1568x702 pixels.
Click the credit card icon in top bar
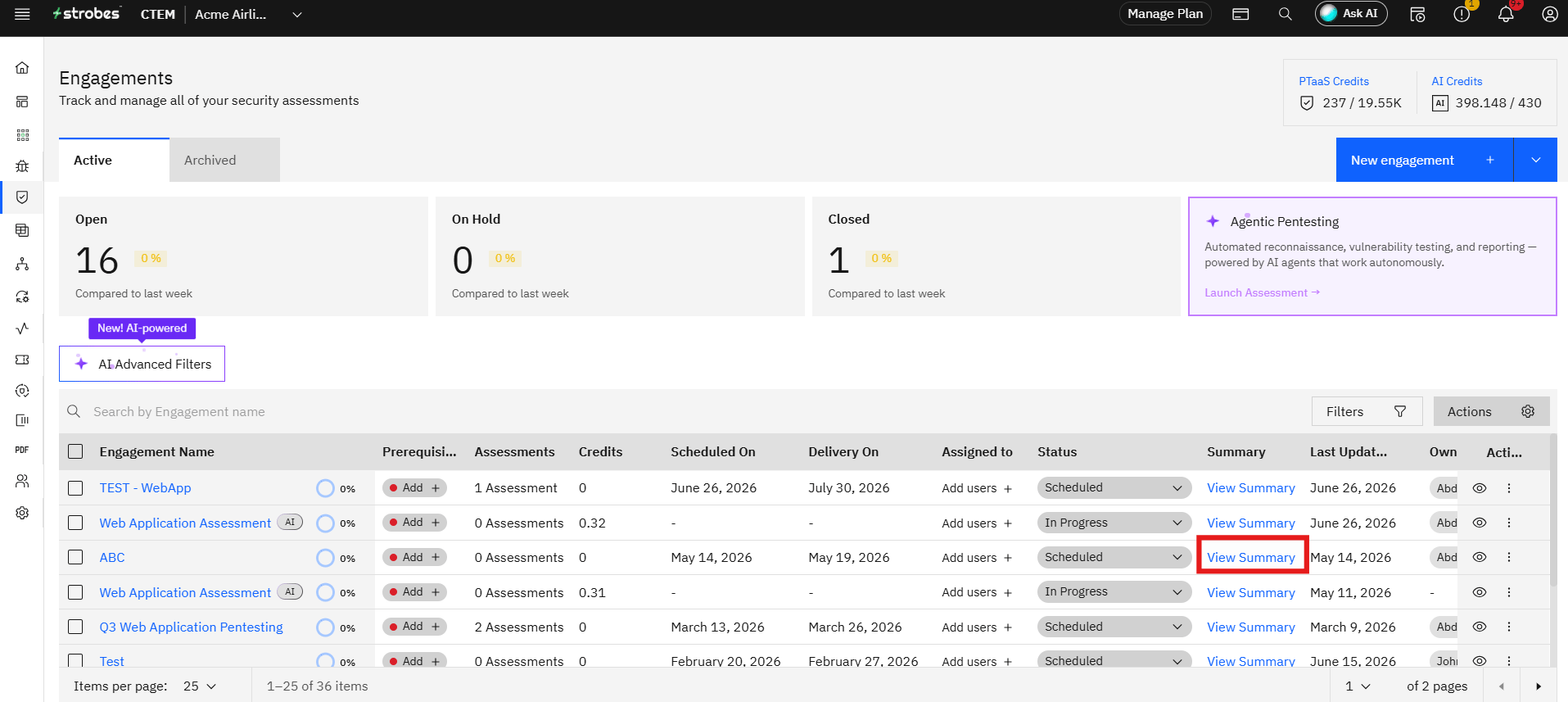pos(1240,14)
